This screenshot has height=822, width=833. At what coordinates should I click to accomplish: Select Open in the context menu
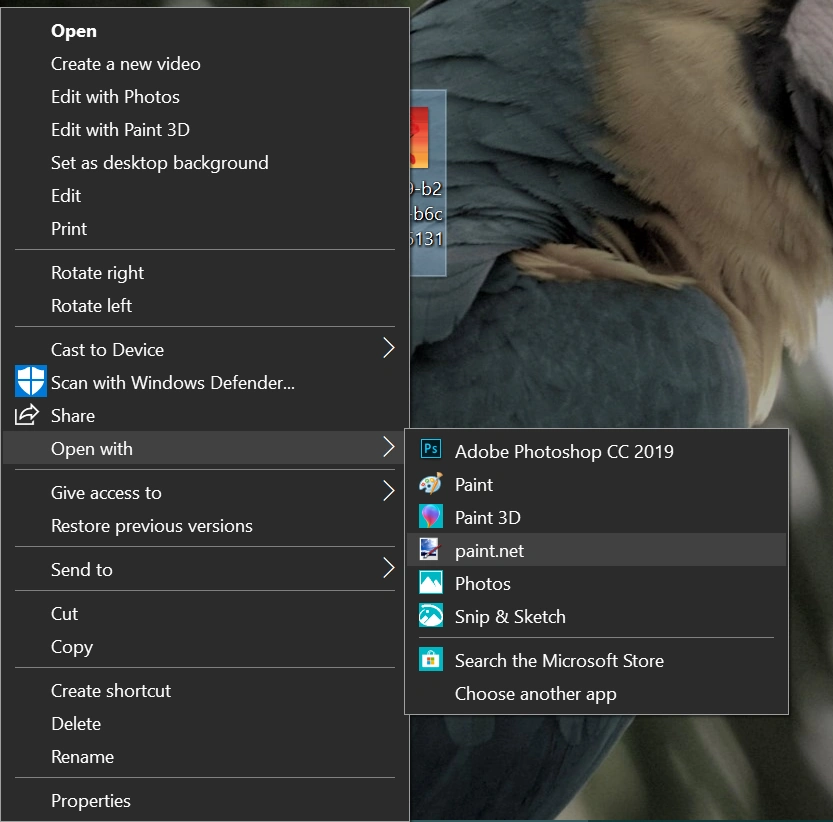pyautogui.click(x=205, y=31)
